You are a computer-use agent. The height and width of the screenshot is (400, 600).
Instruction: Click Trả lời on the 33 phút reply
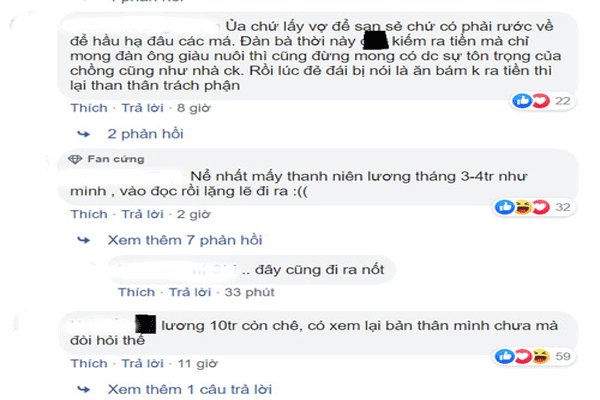pos(190,292)
